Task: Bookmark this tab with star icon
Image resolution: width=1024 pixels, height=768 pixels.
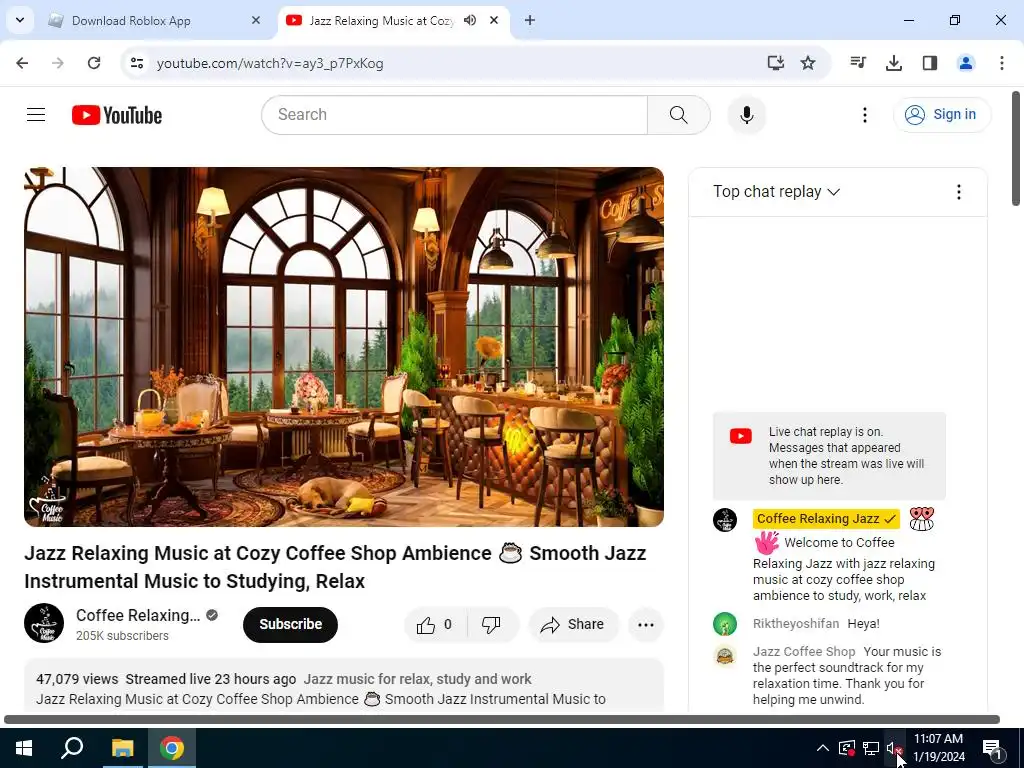Action: (x=808, y=63)
